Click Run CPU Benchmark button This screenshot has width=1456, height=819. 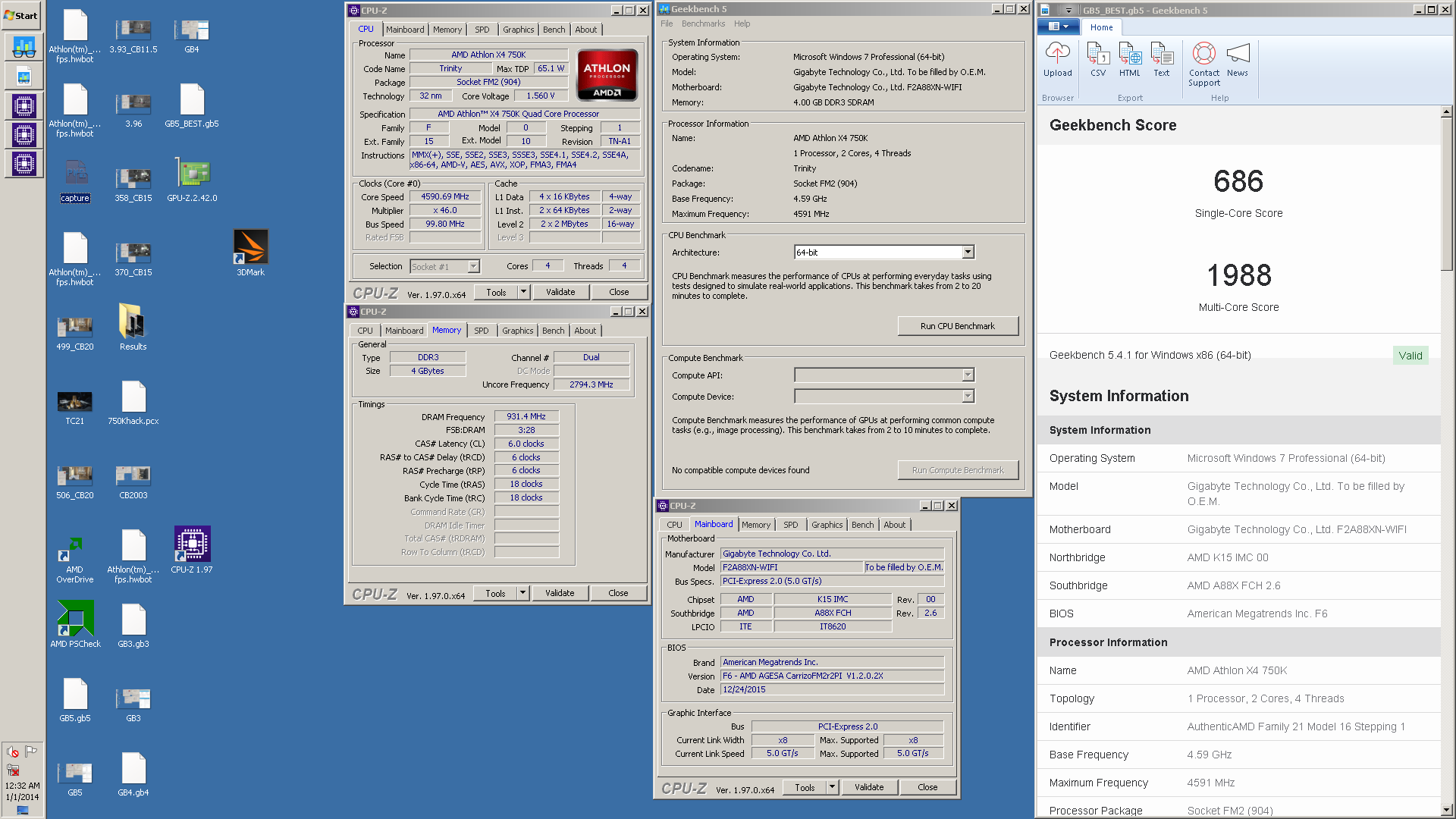tap(958, 326)
